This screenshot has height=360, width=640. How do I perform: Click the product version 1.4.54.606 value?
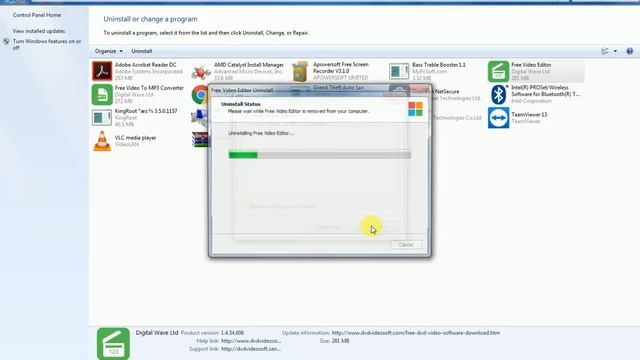point(232,333)
